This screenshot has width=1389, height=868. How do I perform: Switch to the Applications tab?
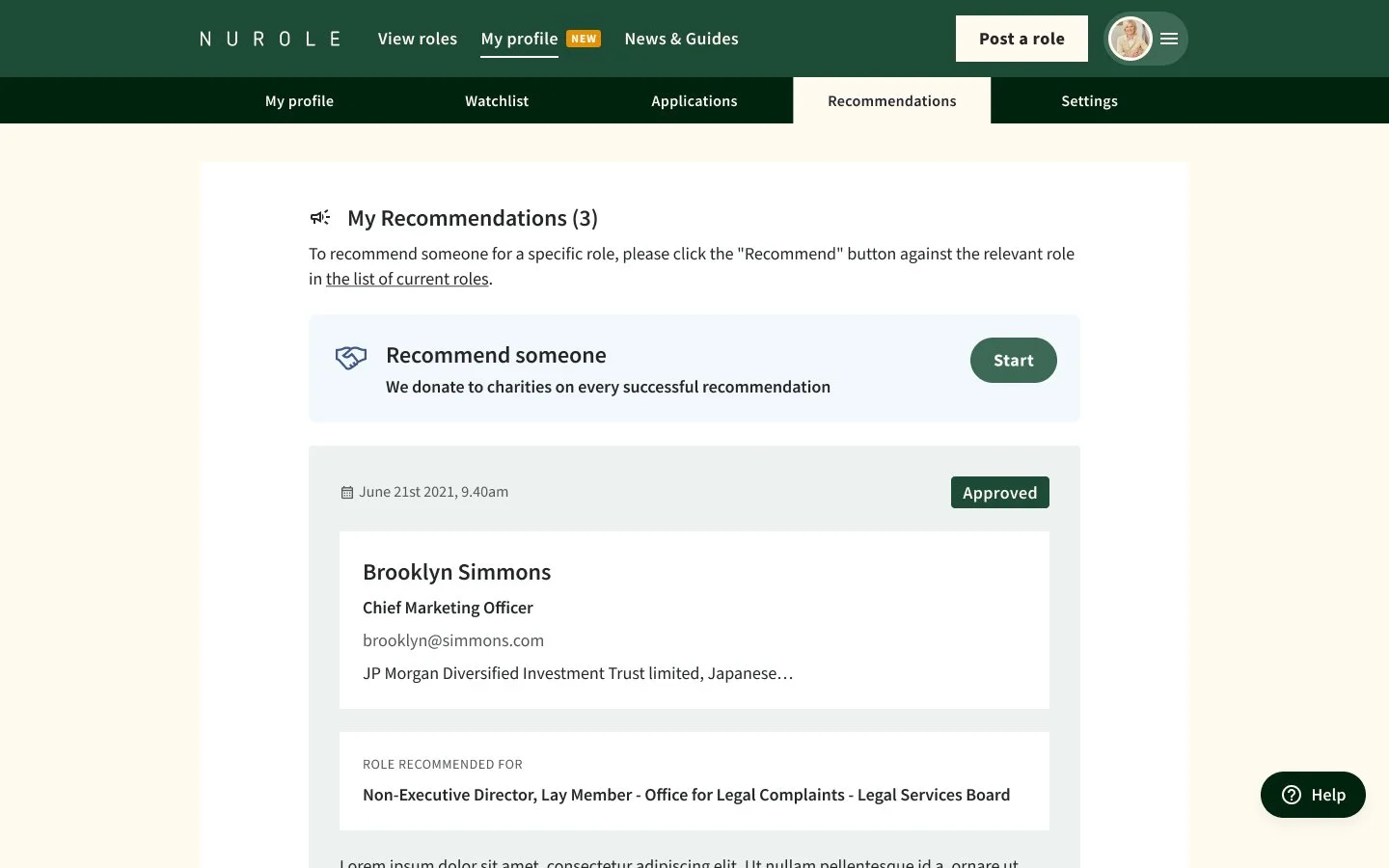[694, 100]
